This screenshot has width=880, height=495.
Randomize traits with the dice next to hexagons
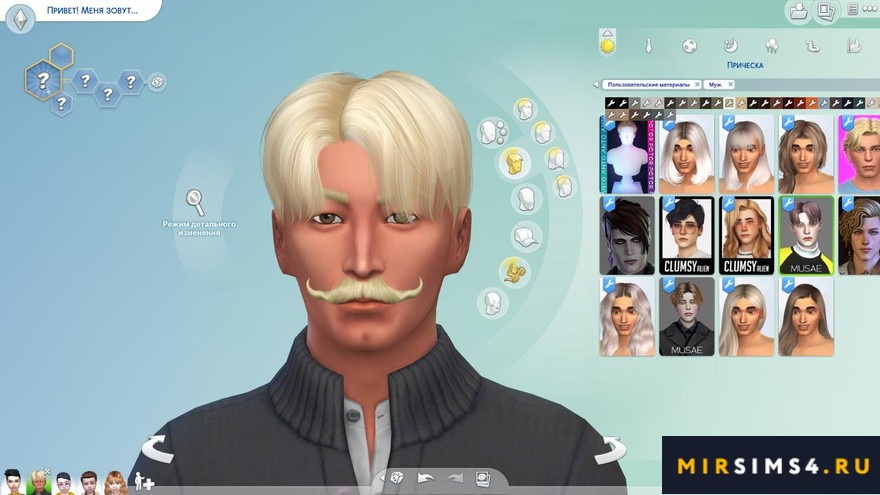coord(157,82)
